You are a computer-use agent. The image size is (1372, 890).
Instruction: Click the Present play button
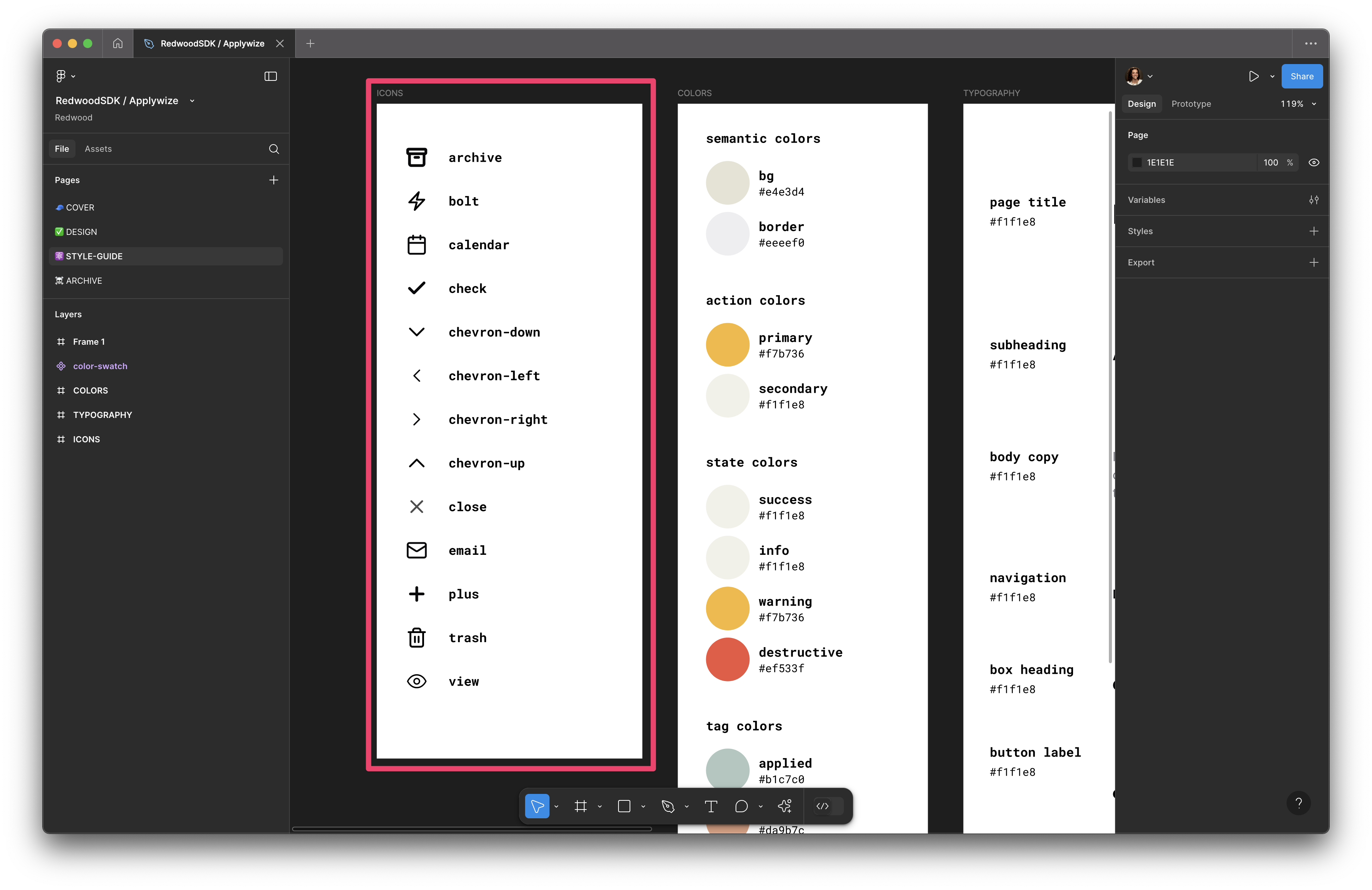(1253, 76)
